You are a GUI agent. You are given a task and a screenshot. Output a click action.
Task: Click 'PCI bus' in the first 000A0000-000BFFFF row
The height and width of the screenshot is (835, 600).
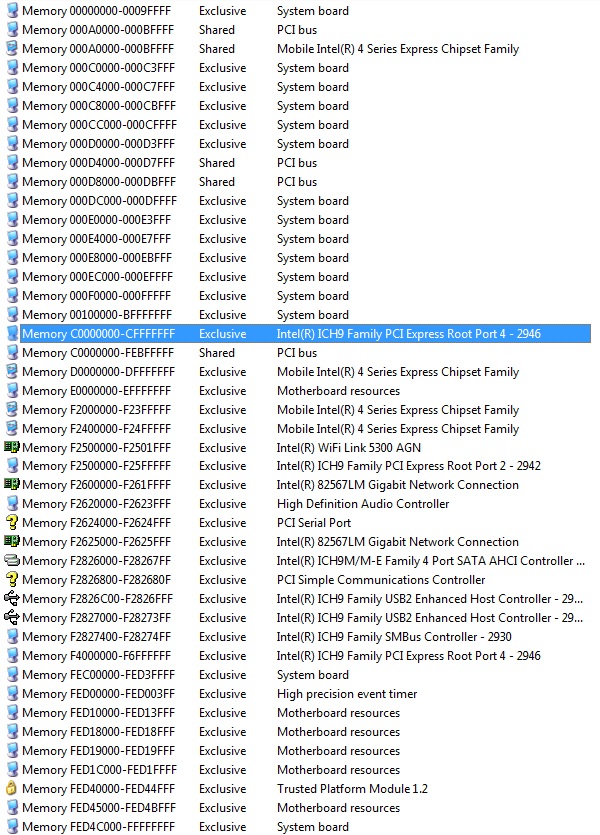(x=297, y=30)
